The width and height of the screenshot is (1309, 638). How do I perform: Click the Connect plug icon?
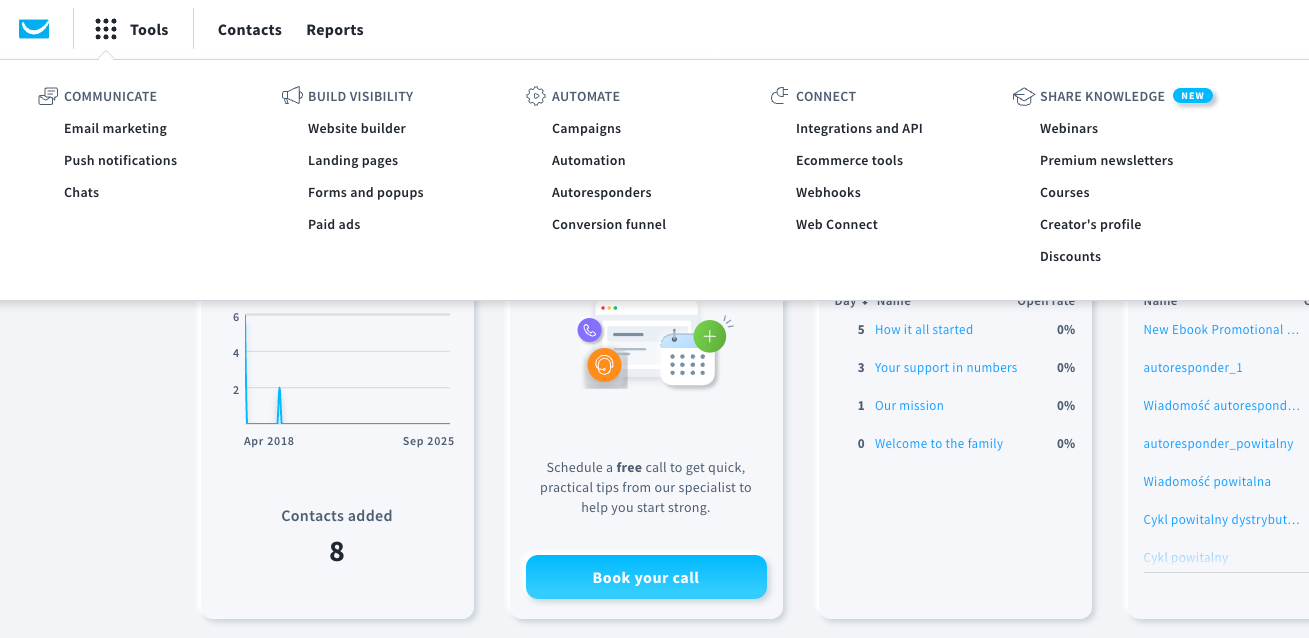pos(780,96)
